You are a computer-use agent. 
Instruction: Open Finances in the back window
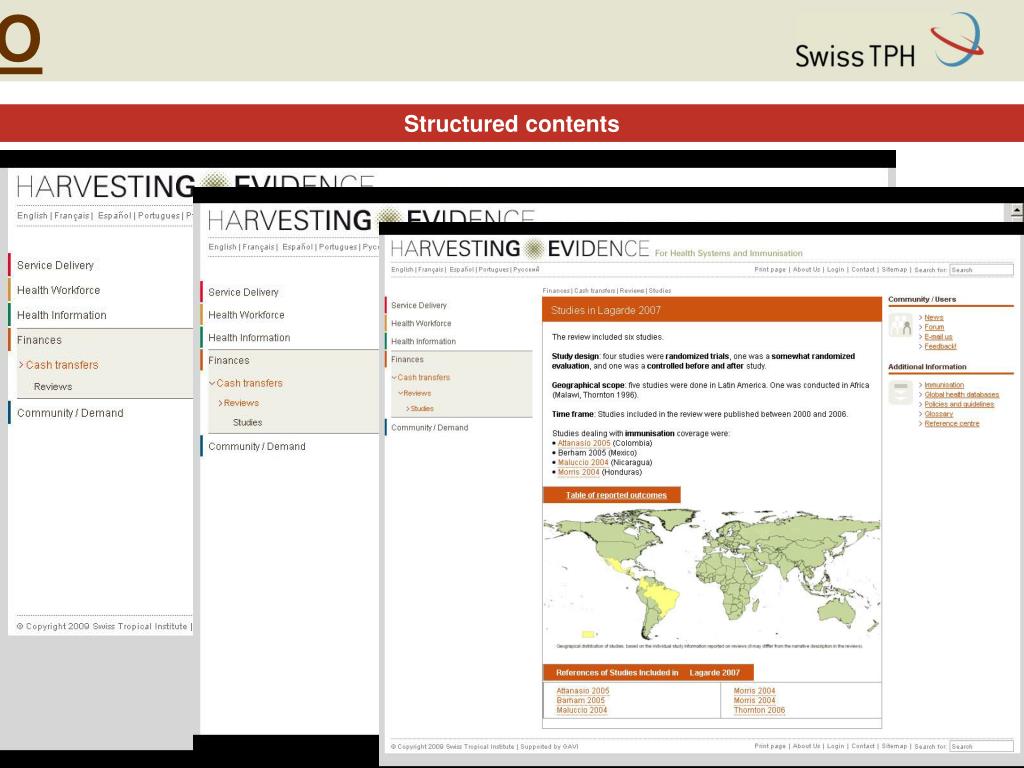39,340
